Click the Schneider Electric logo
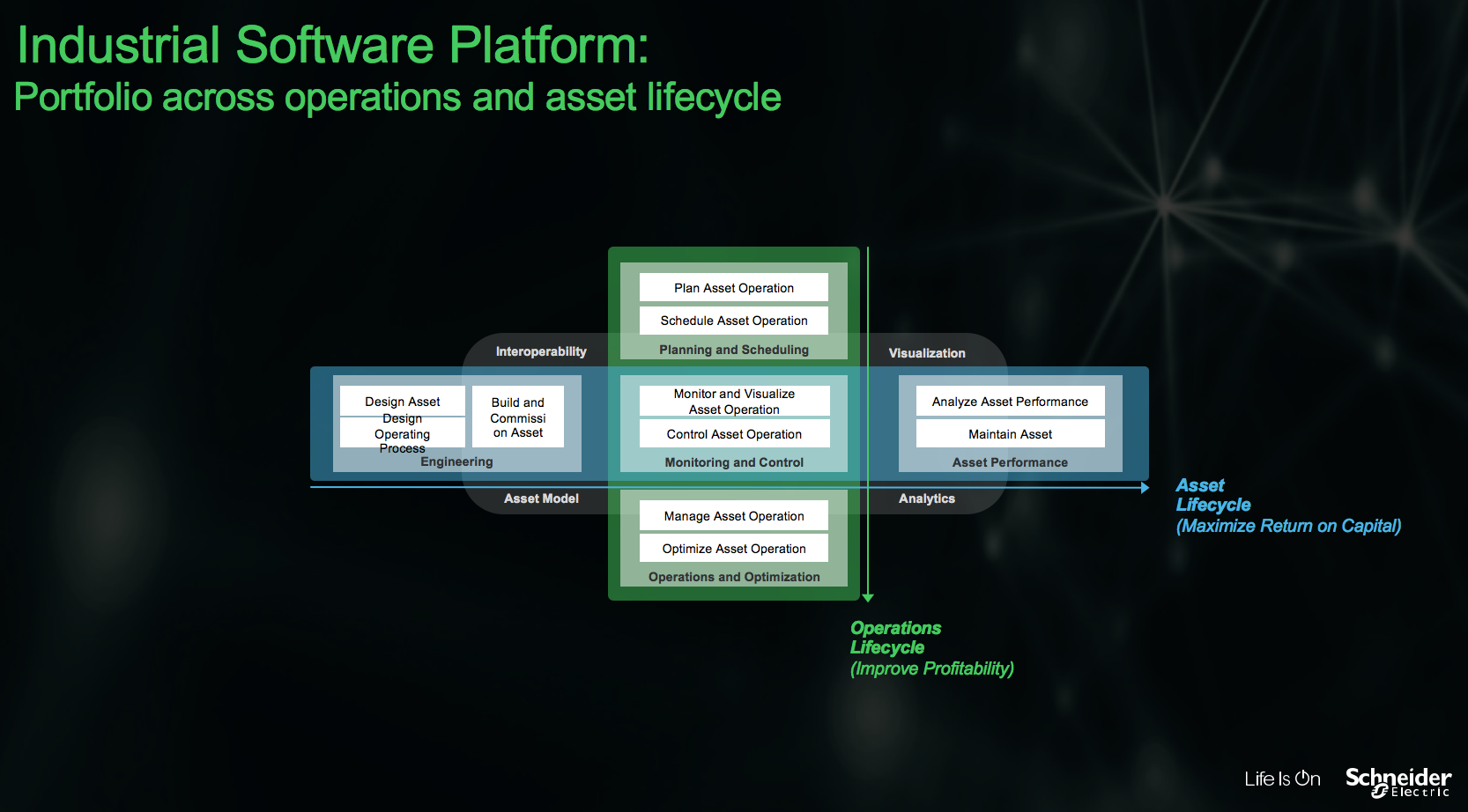Viewport: 1468px width, 812px height. (1398, 781)
